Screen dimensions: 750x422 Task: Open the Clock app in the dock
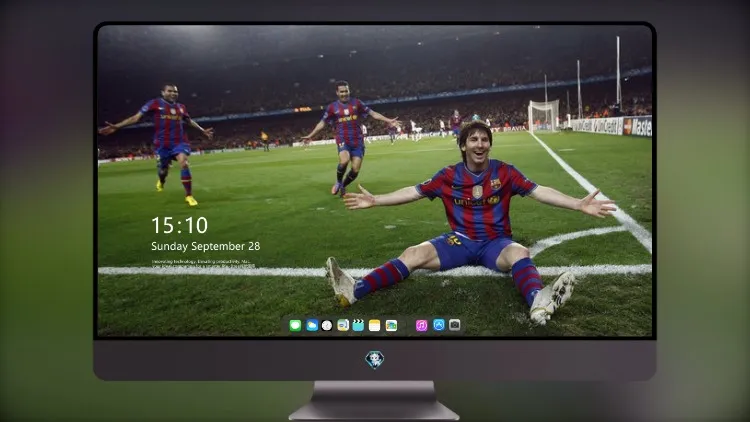click(327, 326)
